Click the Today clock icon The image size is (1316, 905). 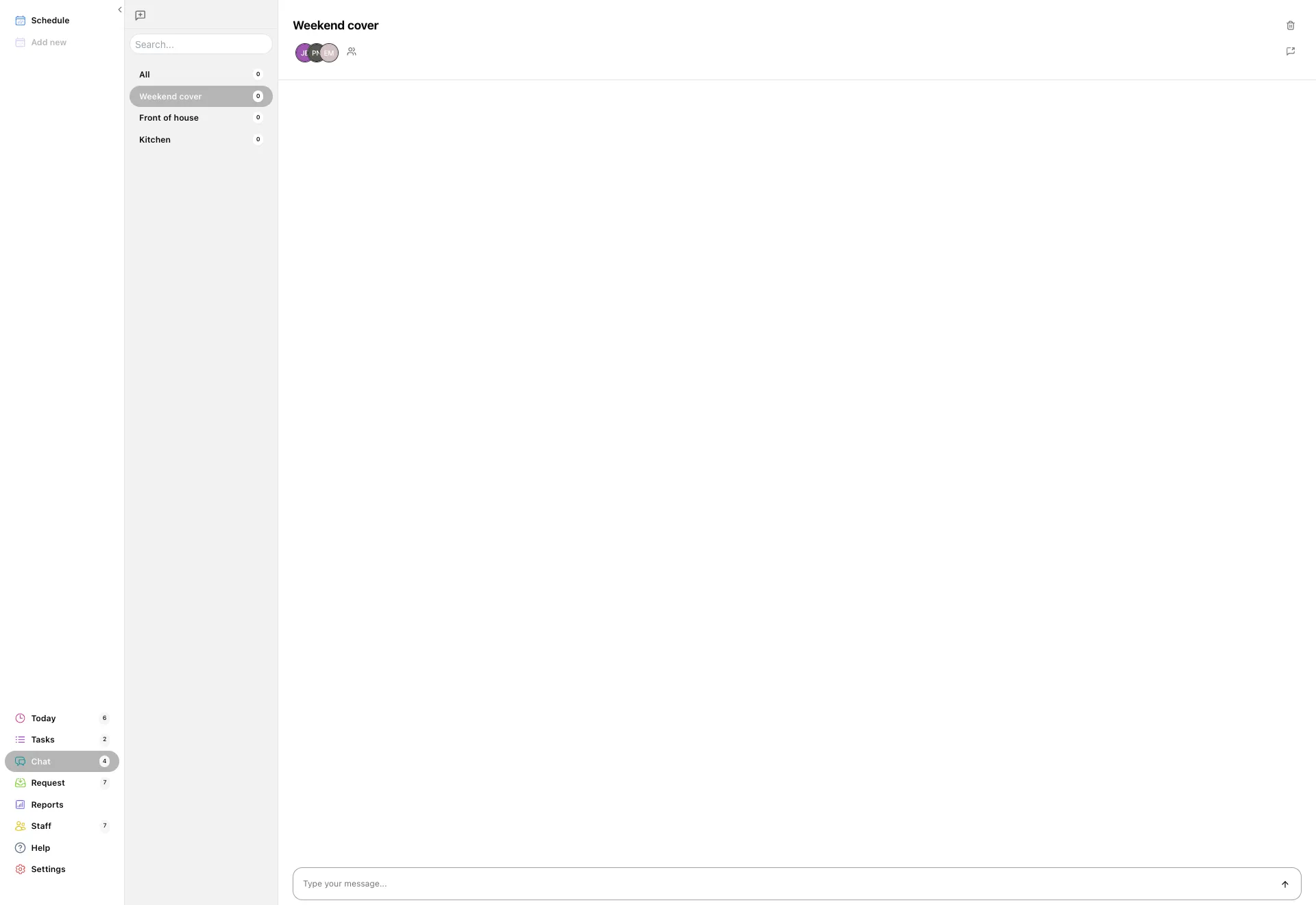click(21, 719)
